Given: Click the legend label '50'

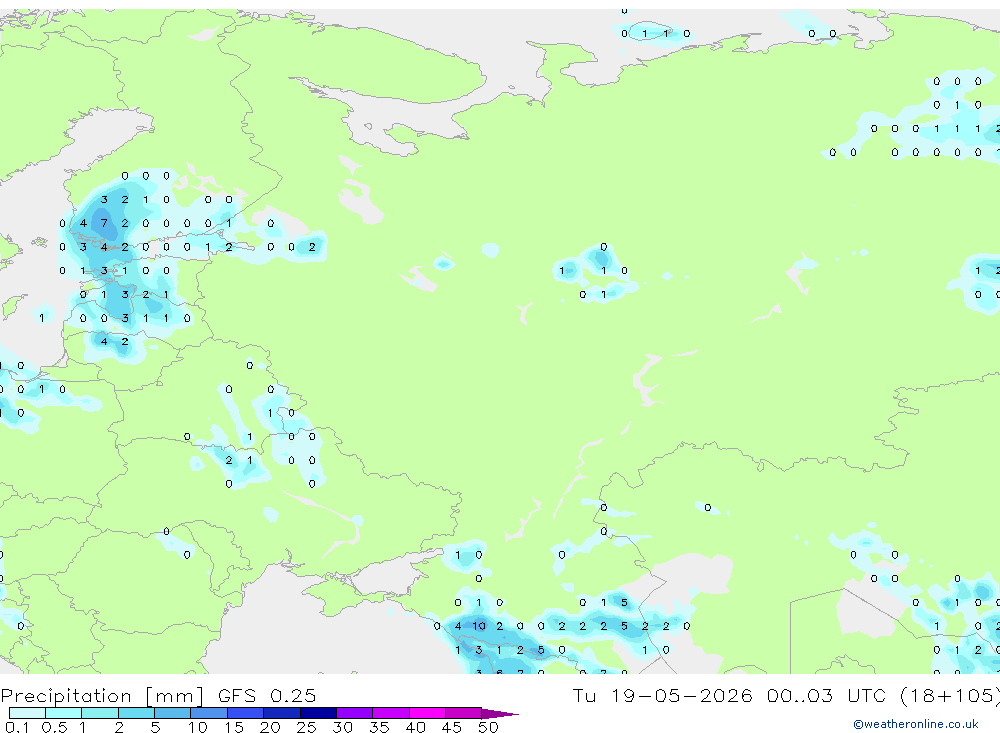Looking at the screenshot, I should point(488,727).
